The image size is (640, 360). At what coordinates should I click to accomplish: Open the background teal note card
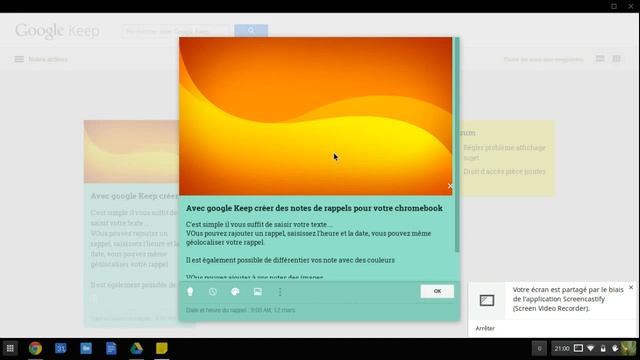[131, 223]
